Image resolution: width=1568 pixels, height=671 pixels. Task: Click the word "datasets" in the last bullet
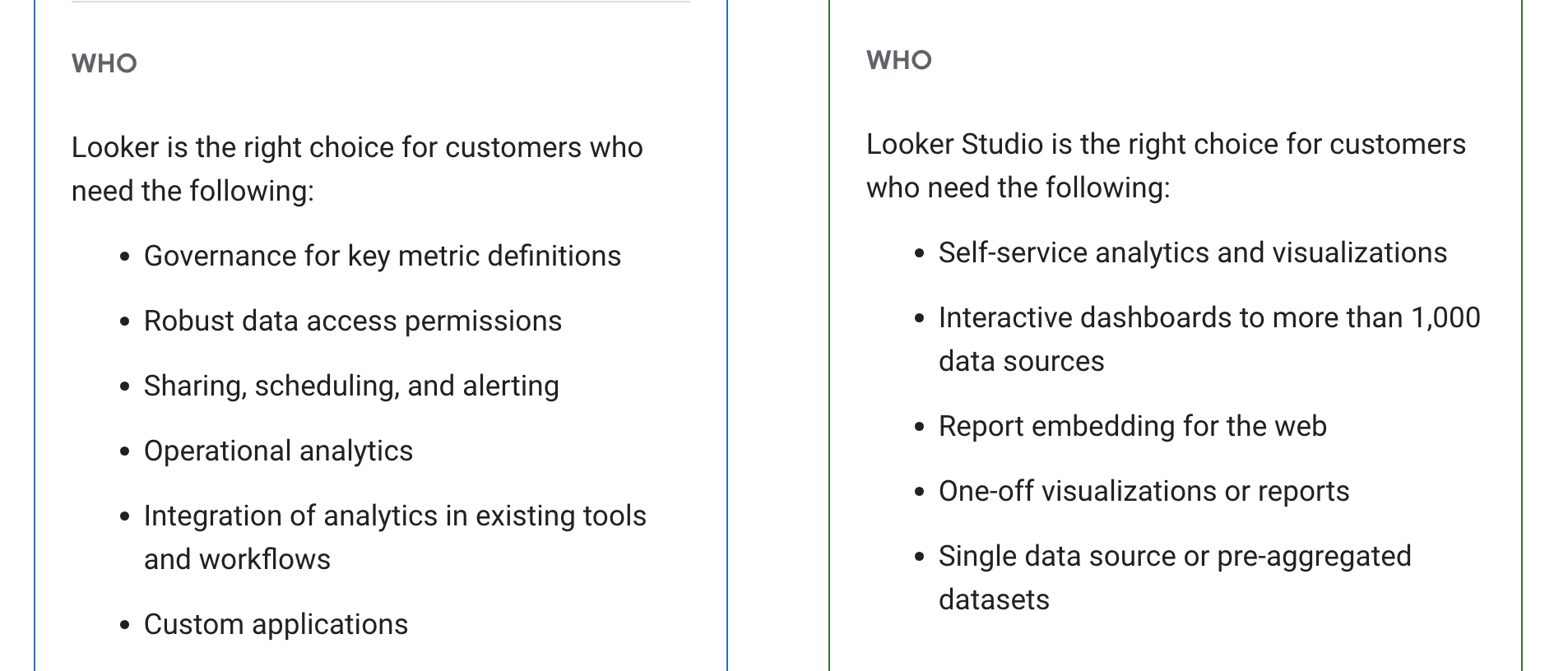pos(994,599)
